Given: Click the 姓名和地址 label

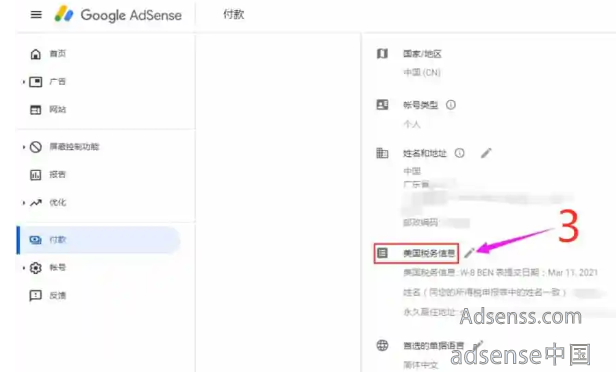Looking at the screenshot, I should [x=425, y=153].
